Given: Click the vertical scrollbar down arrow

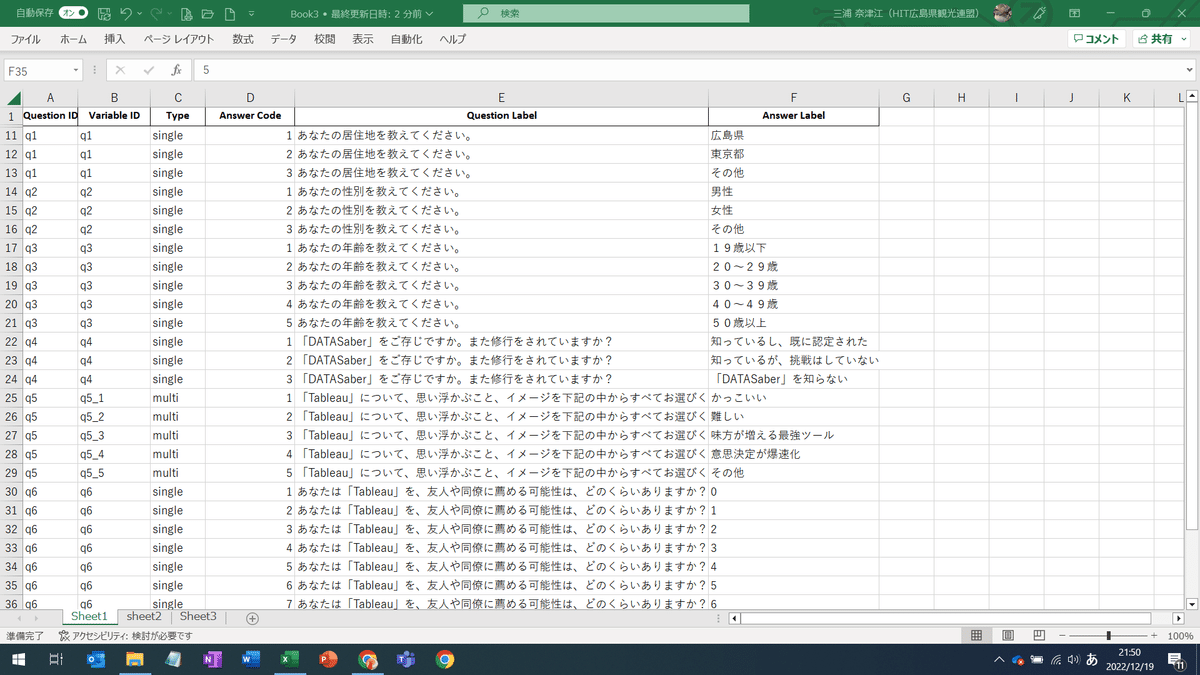Looking at the screenshot, I should pyautogui.click(x=1191, y=603).
